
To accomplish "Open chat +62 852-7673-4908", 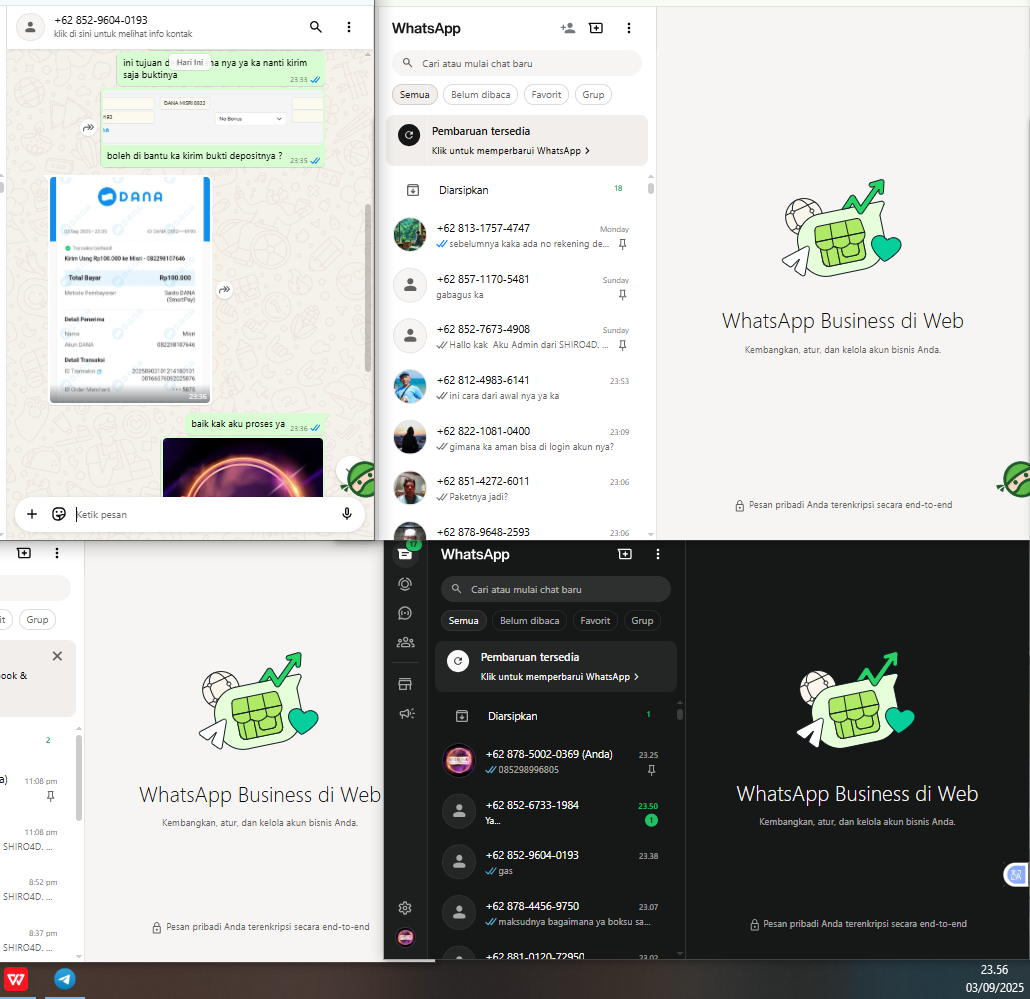I will (x=517, y=336).
